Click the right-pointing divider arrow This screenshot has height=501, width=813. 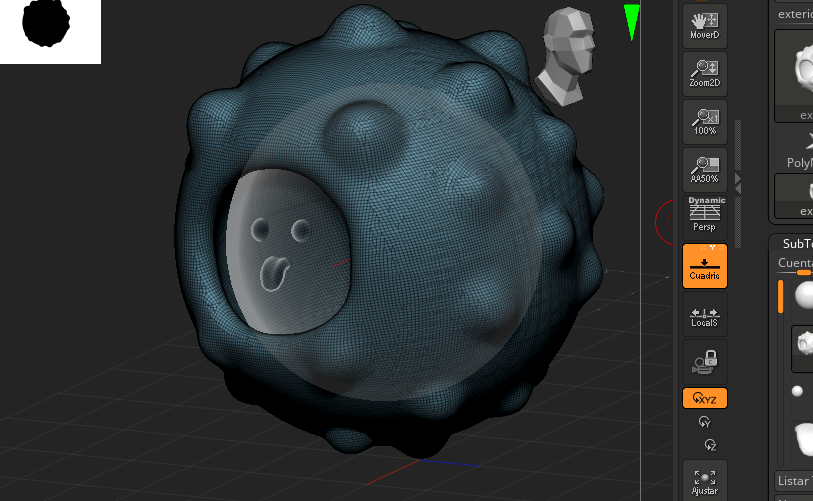(738, 178)
